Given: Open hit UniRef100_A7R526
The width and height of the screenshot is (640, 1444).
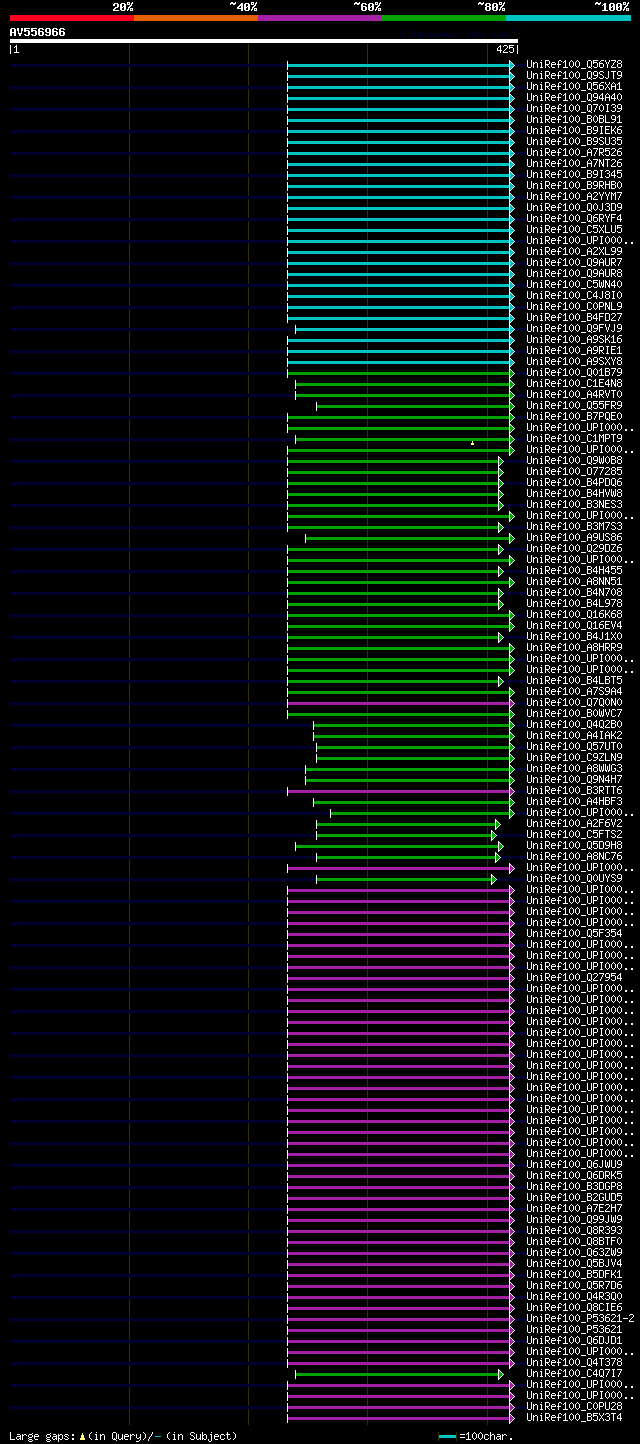Looking at the screenshot, I should (x=574, y=152).
